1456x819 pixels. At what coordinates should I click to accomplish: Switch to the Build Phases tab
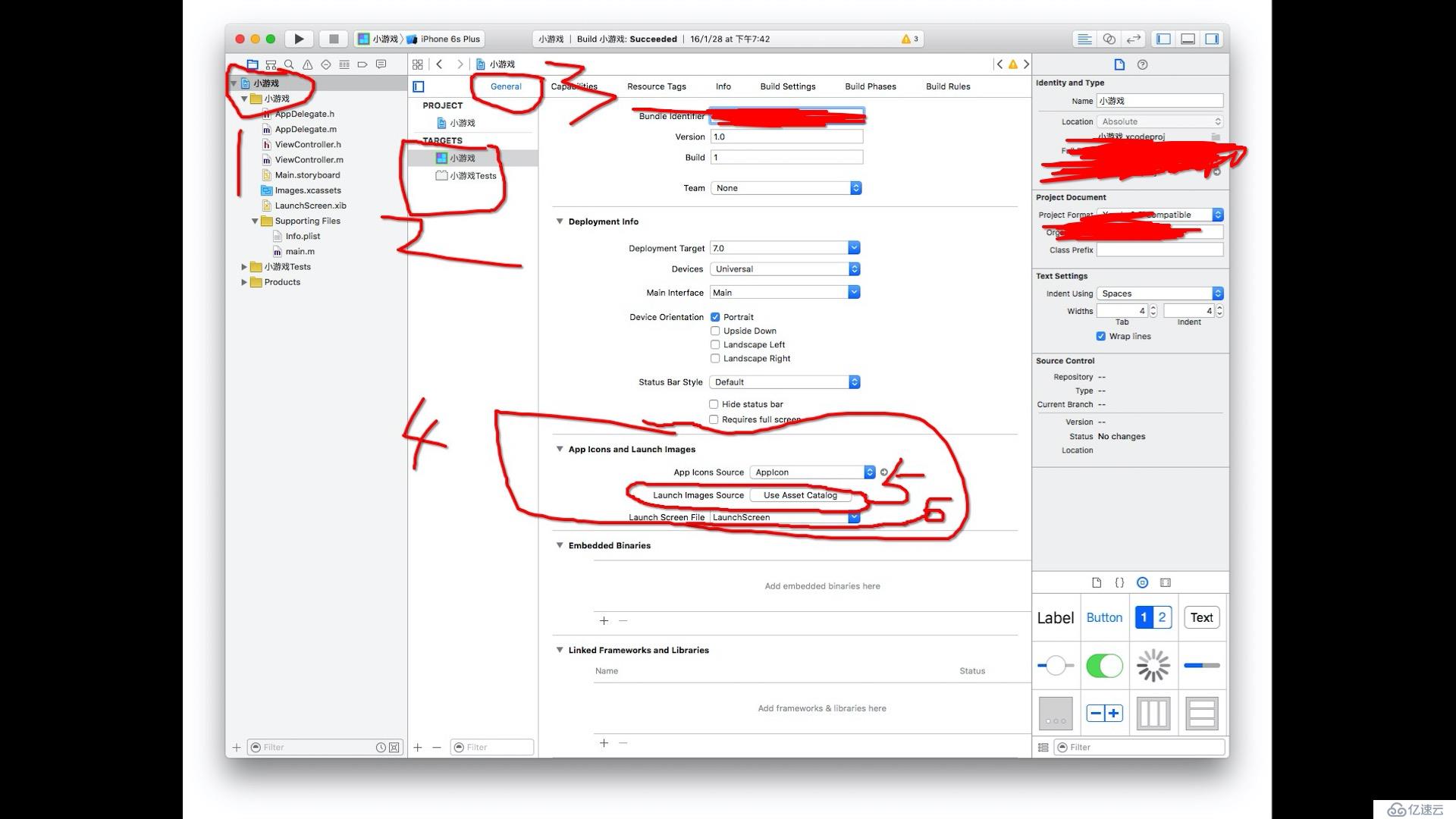tap(871, 86)
